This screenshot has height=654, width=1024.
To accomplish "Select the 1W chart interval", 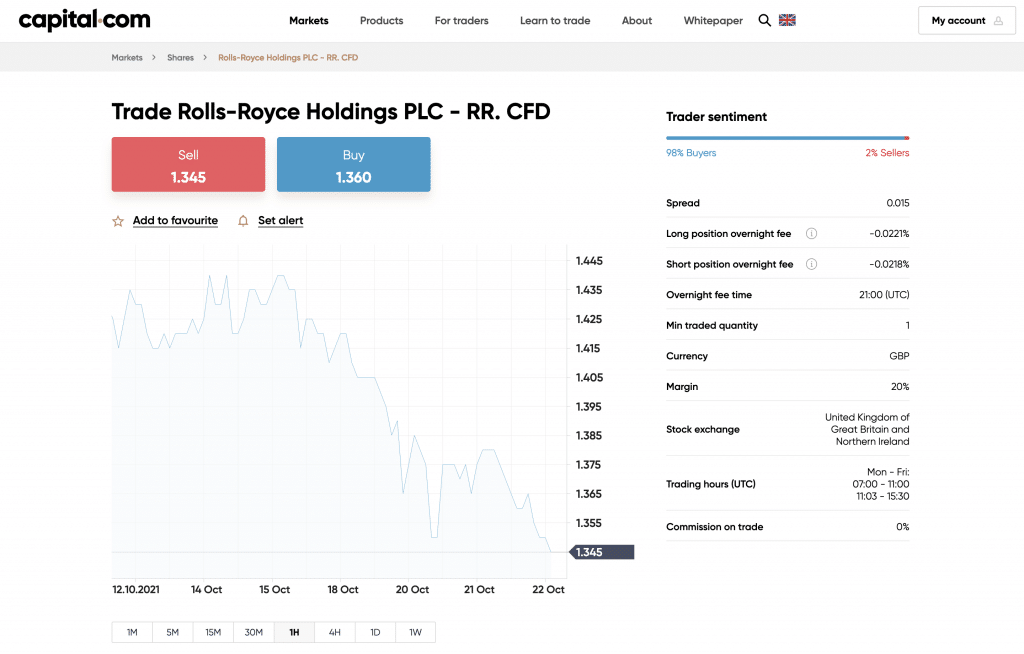I will [x=415, y=632].
